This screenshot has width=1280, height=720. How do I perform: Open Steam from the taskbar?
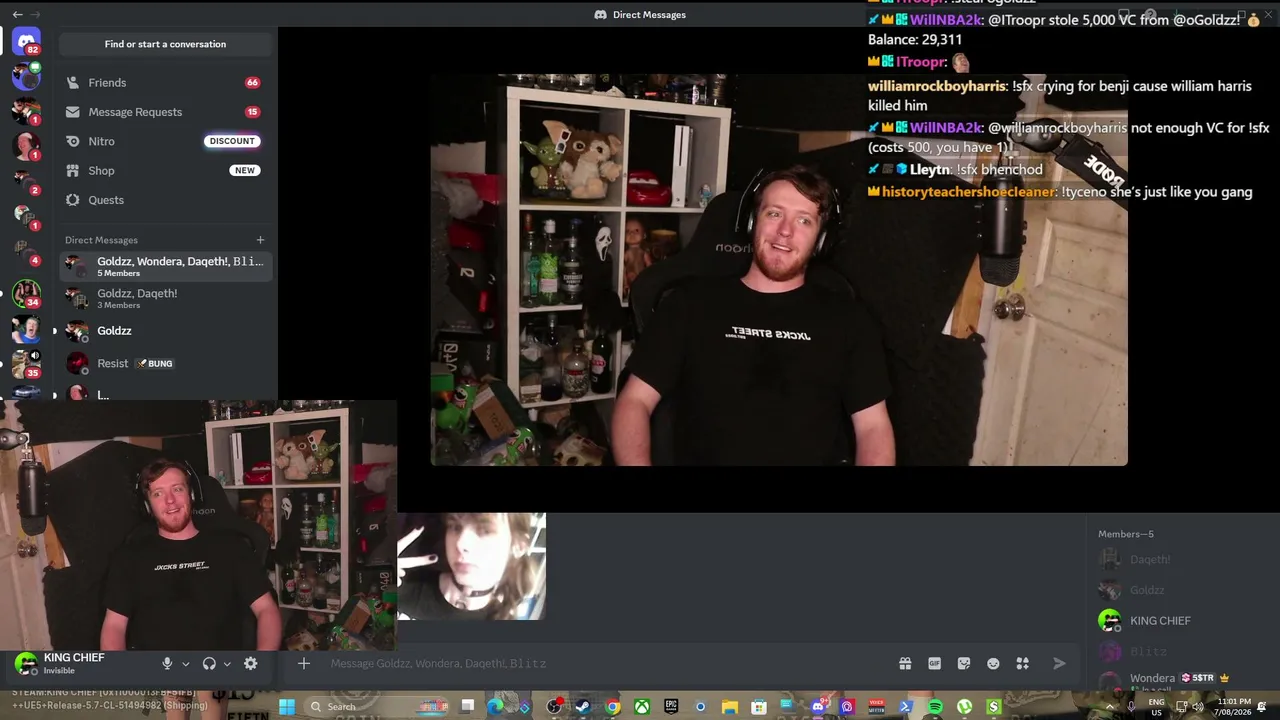coord(583,707)
